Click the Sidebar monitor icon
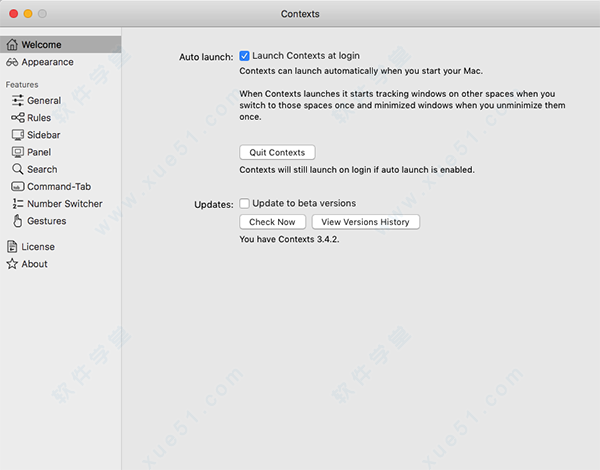Image resolution: width=600 pixels, height=470 pixels. click(18, 135)
